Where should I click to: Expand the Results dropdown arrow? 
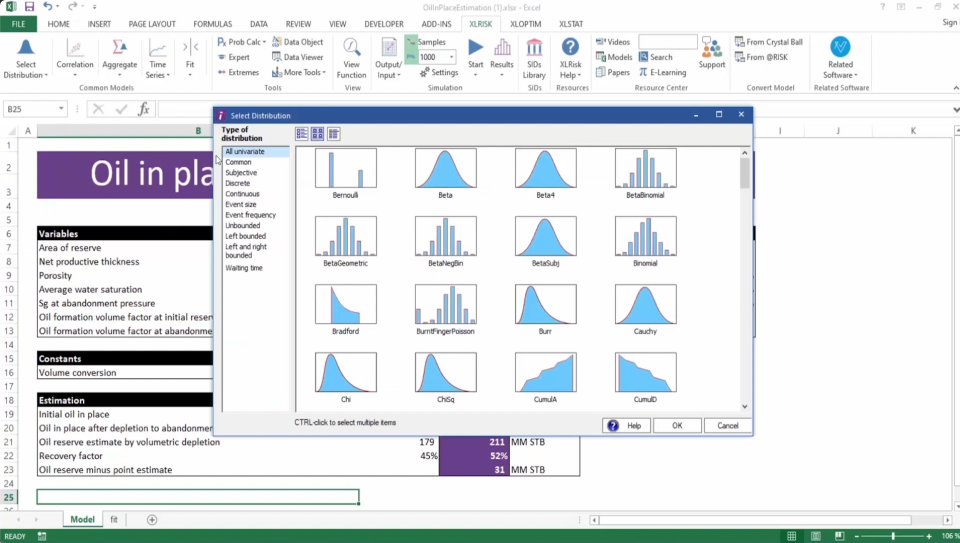[x=501, y=75]
